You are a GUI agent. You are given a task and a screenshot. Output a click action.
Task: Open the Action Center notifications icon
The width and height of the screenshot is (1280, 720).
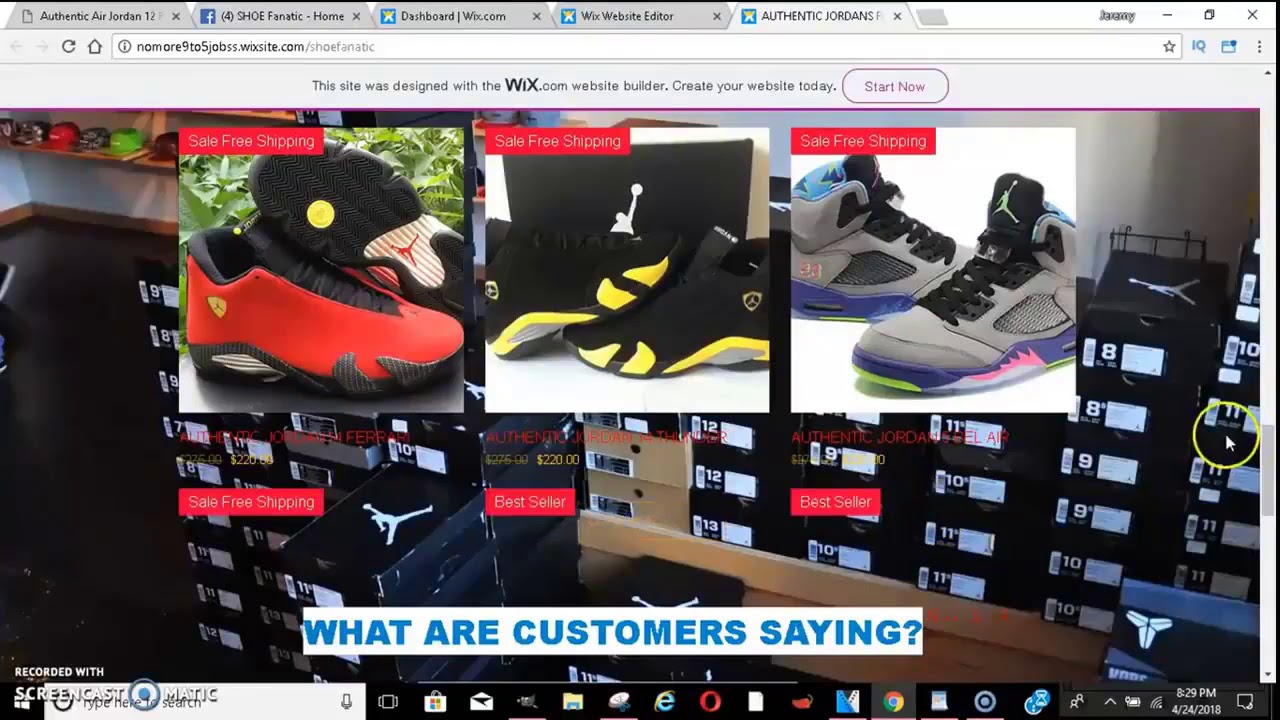[x=1245, y=702]
